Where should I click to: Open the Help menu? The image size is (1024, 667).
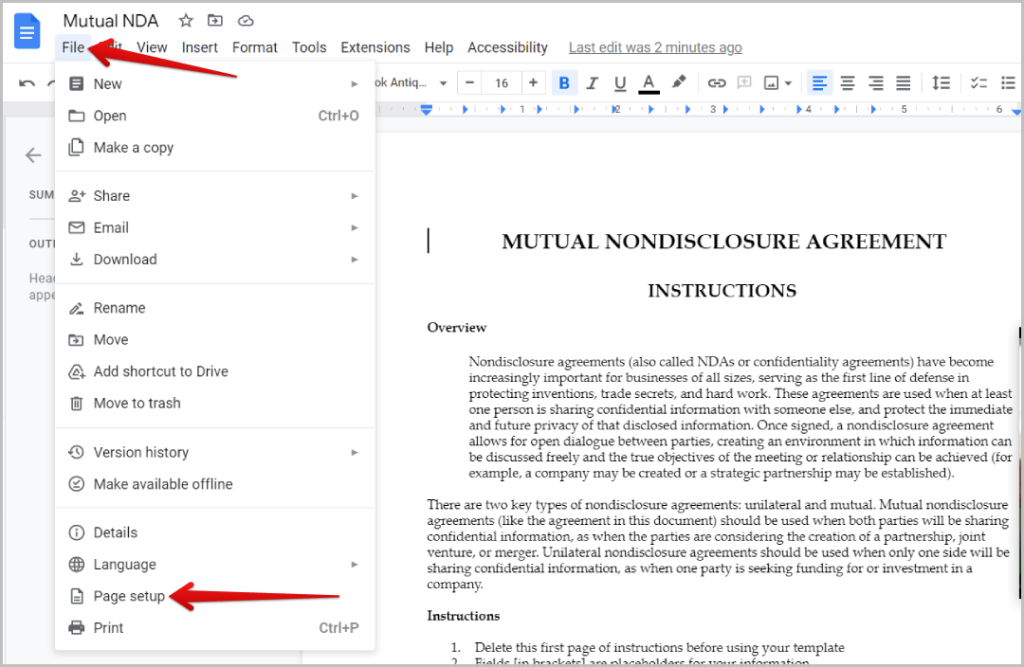coord(439,48)
